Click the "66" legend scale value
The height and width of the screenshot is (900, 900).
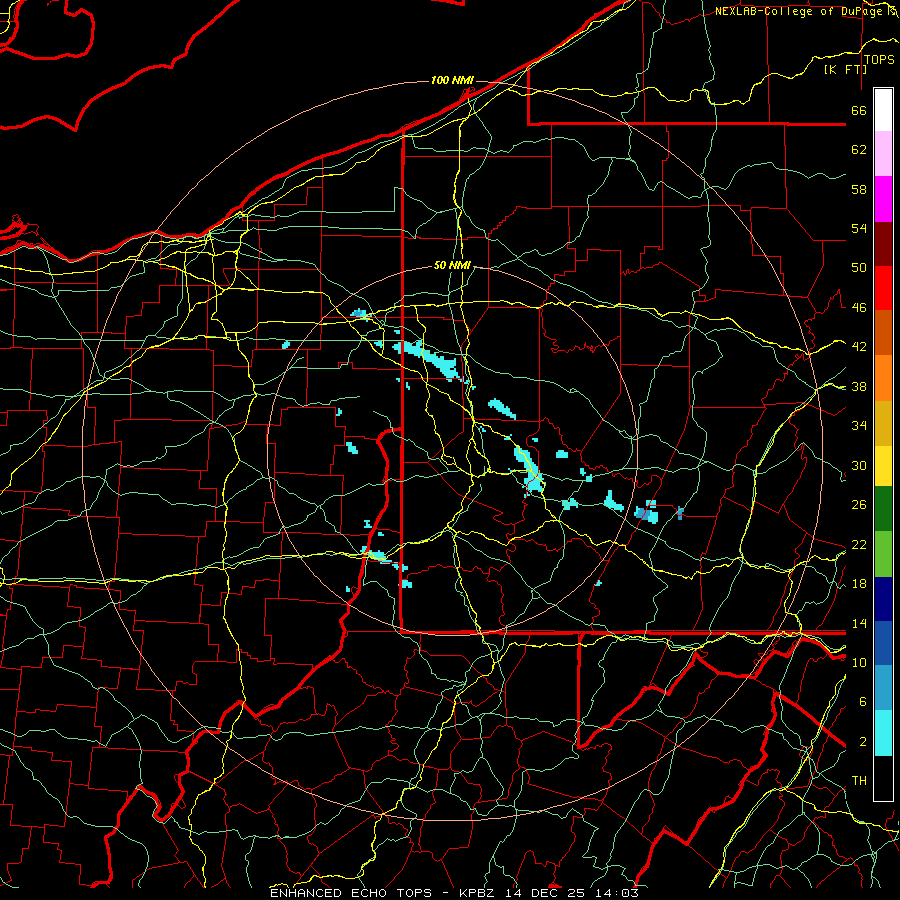(x=859, y=110)
